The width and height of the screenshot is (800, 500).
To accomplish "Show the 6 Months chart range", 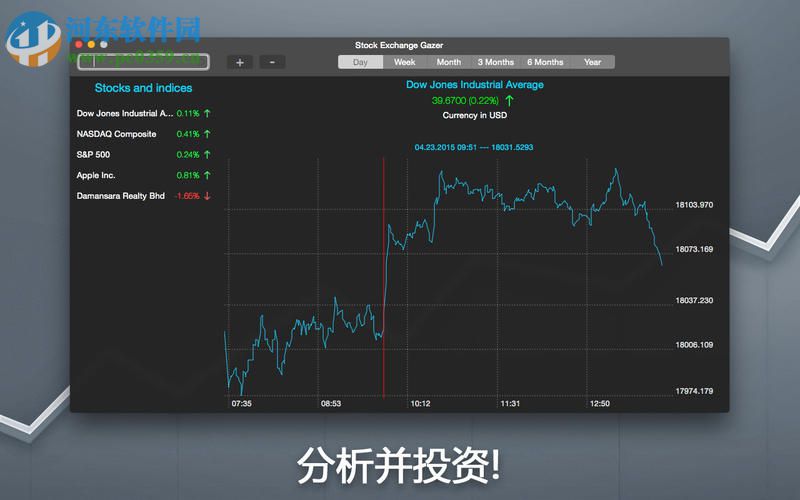I will (x=545, y=62).
